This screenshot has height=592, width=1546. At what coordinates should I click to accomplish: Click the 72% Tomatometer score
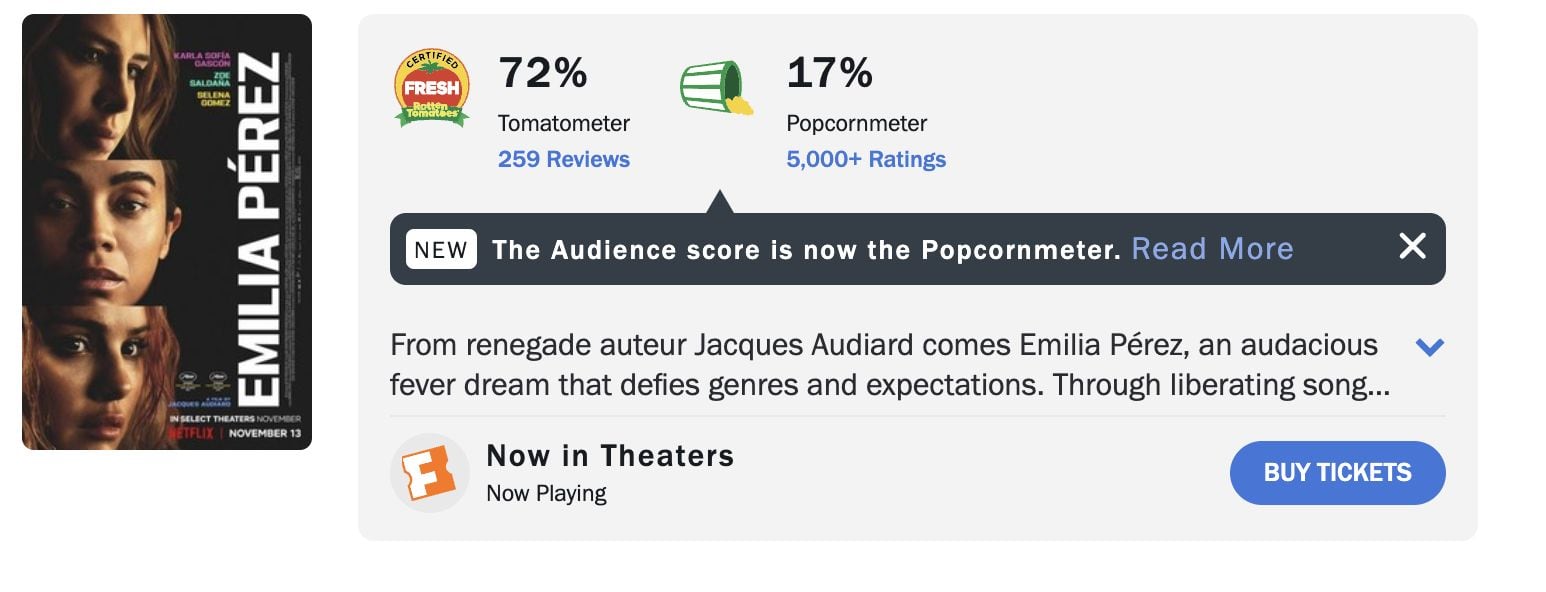point(542,72)
